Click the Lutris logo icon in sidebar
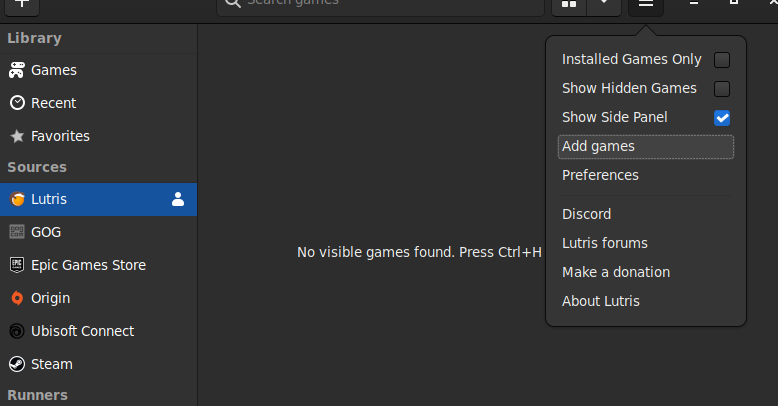 point(17,199)
